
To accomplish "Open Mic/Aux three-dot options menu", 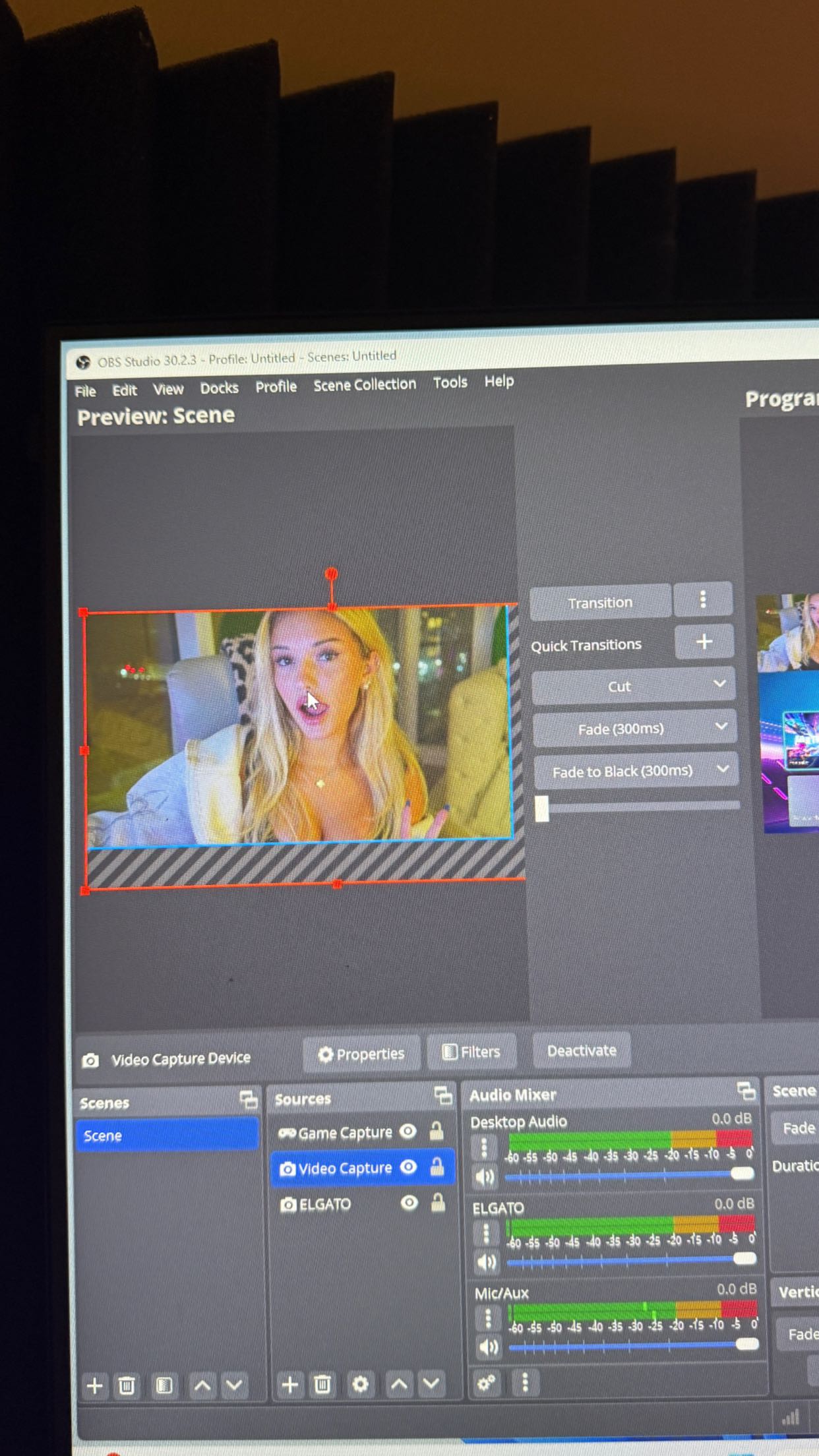I will (x=488, y=1318).
